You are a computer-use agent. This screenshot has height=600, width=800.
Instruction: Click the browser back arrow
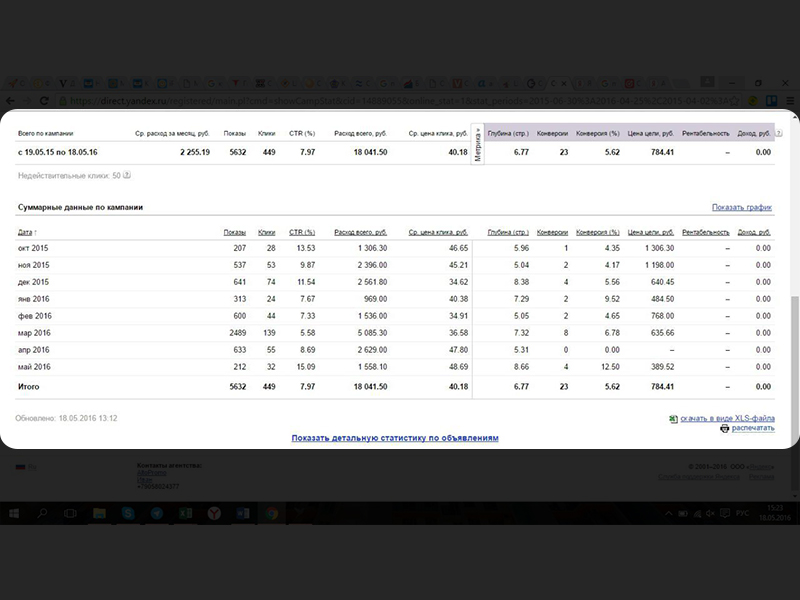tap(10, 101)
